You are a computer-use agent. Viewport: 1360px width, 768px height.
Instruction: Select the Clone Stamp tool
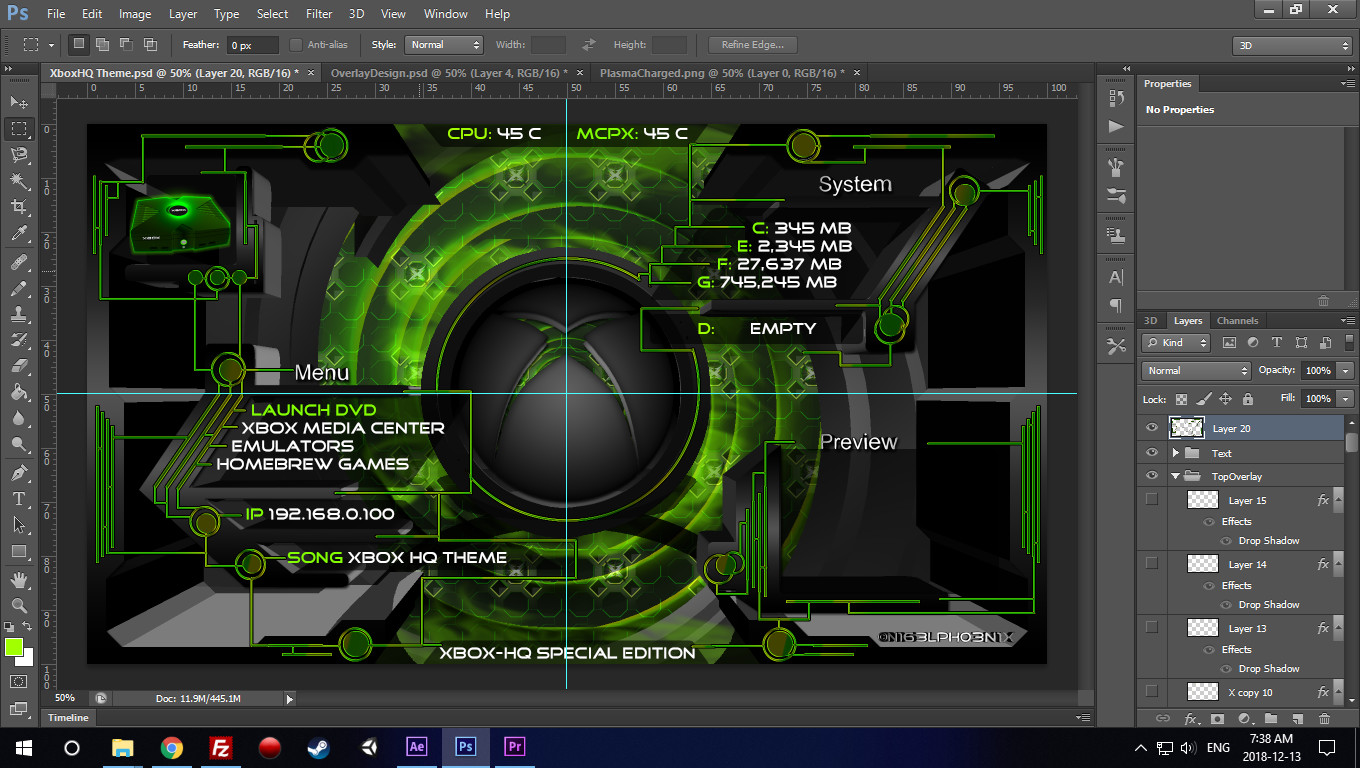pos(19,314)
